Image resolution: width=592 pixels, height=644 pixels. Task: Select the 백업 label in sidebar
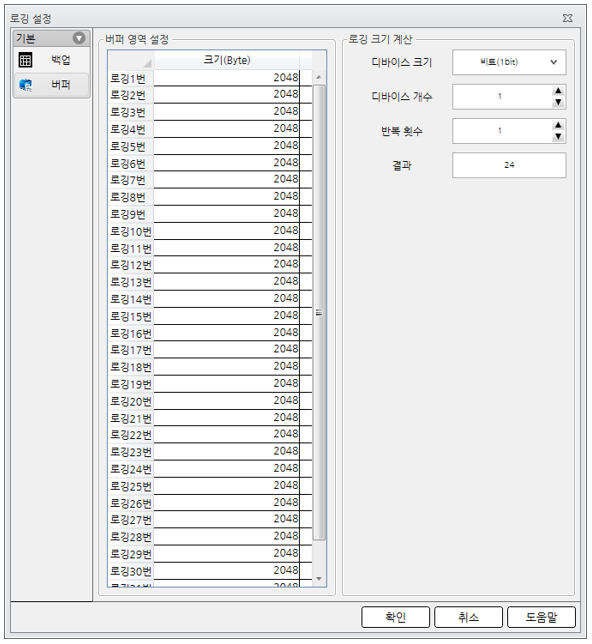pyautogui.click(x=60, y=60)
